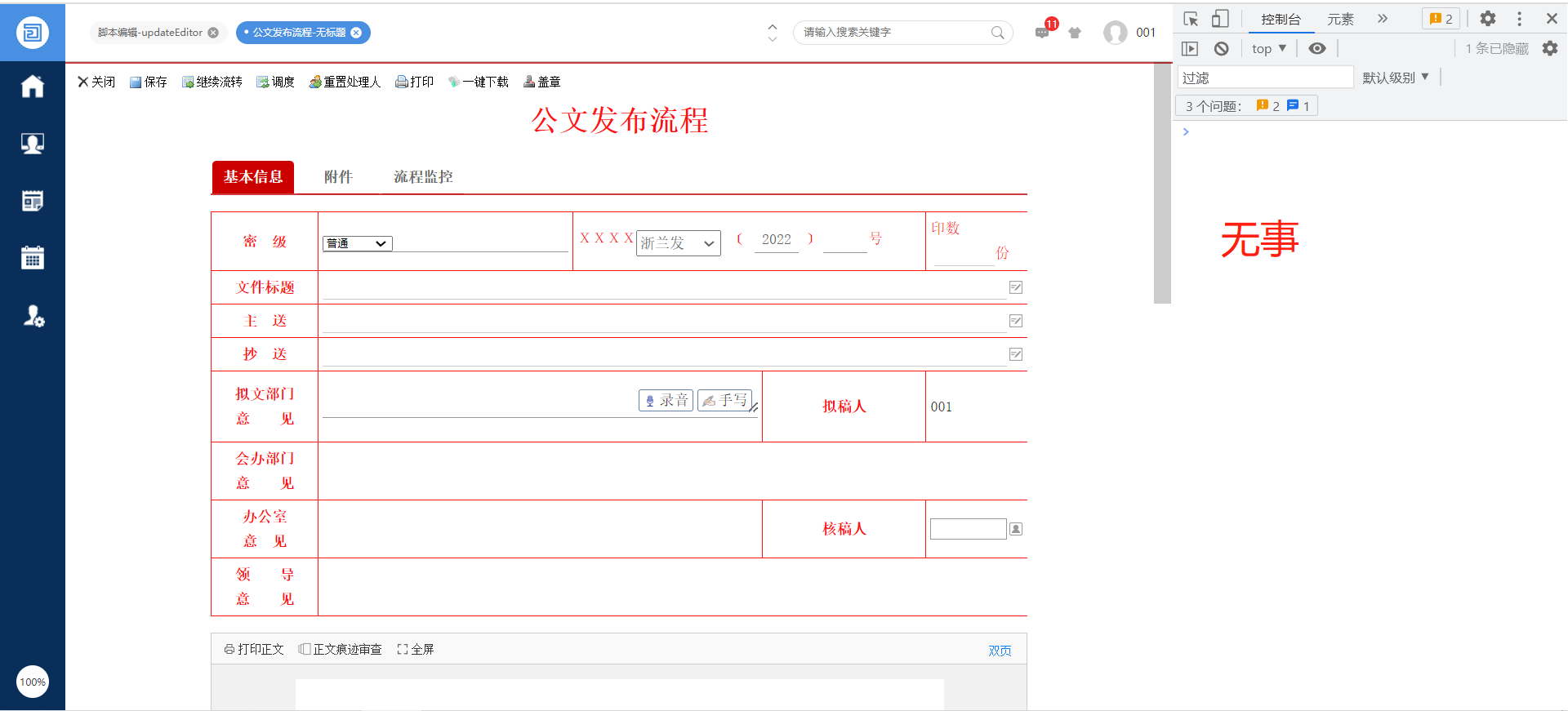Open the 默认级别 log level dropdown
The image size is (1568, 711).
tap(1395, 78)
